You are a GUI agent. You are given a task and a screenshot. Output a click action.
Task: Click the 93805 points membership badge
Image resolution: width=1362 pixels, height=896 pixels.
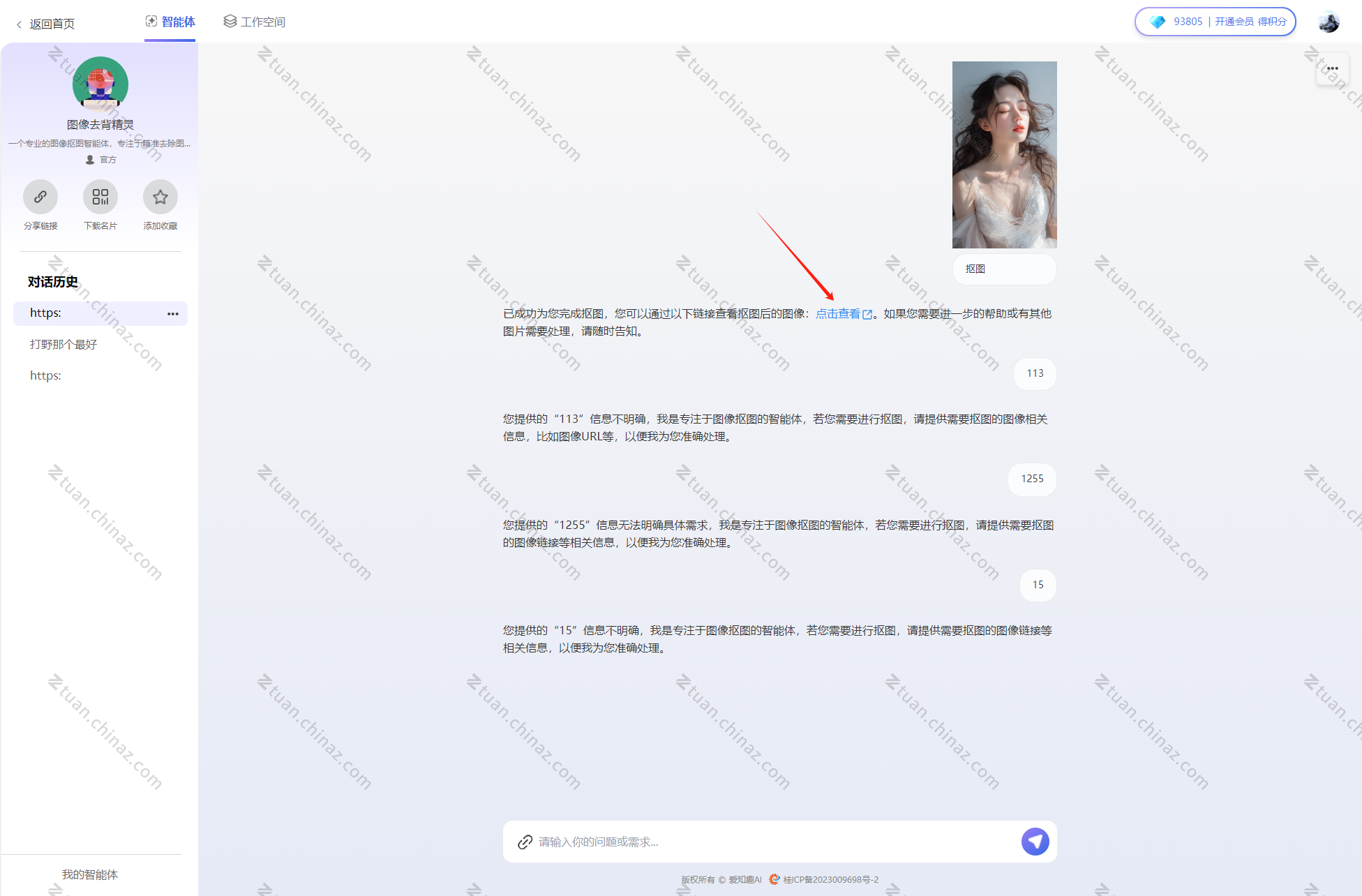1215,22
